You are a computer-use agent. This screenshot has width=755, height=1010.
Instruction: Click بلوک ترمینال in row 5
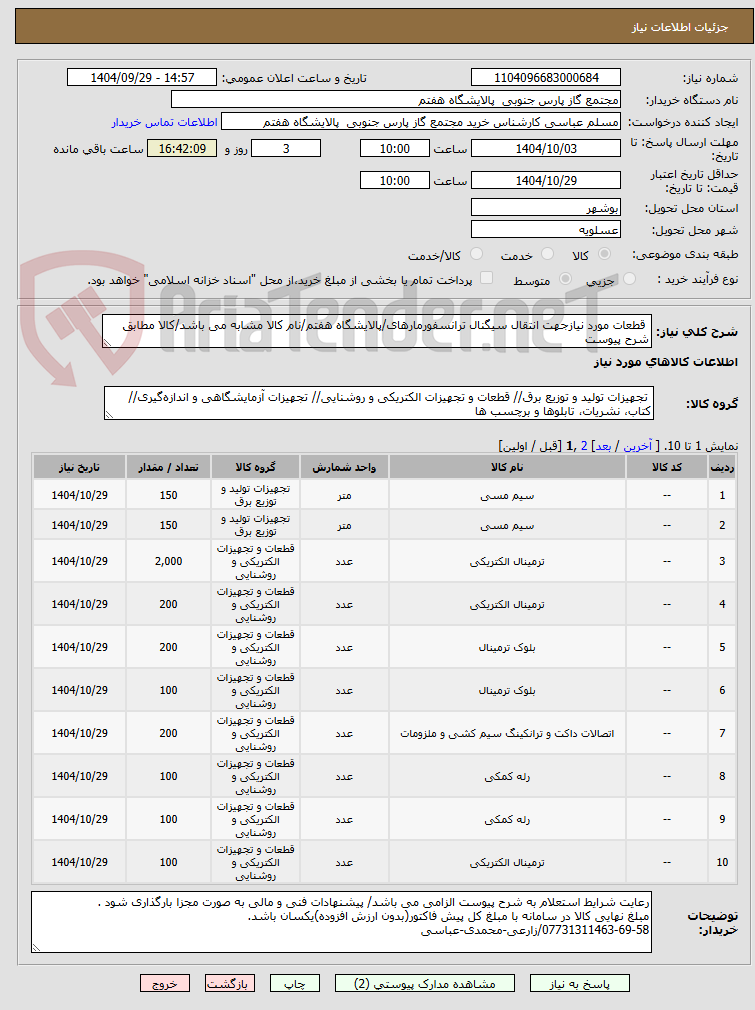pos(507,647)
